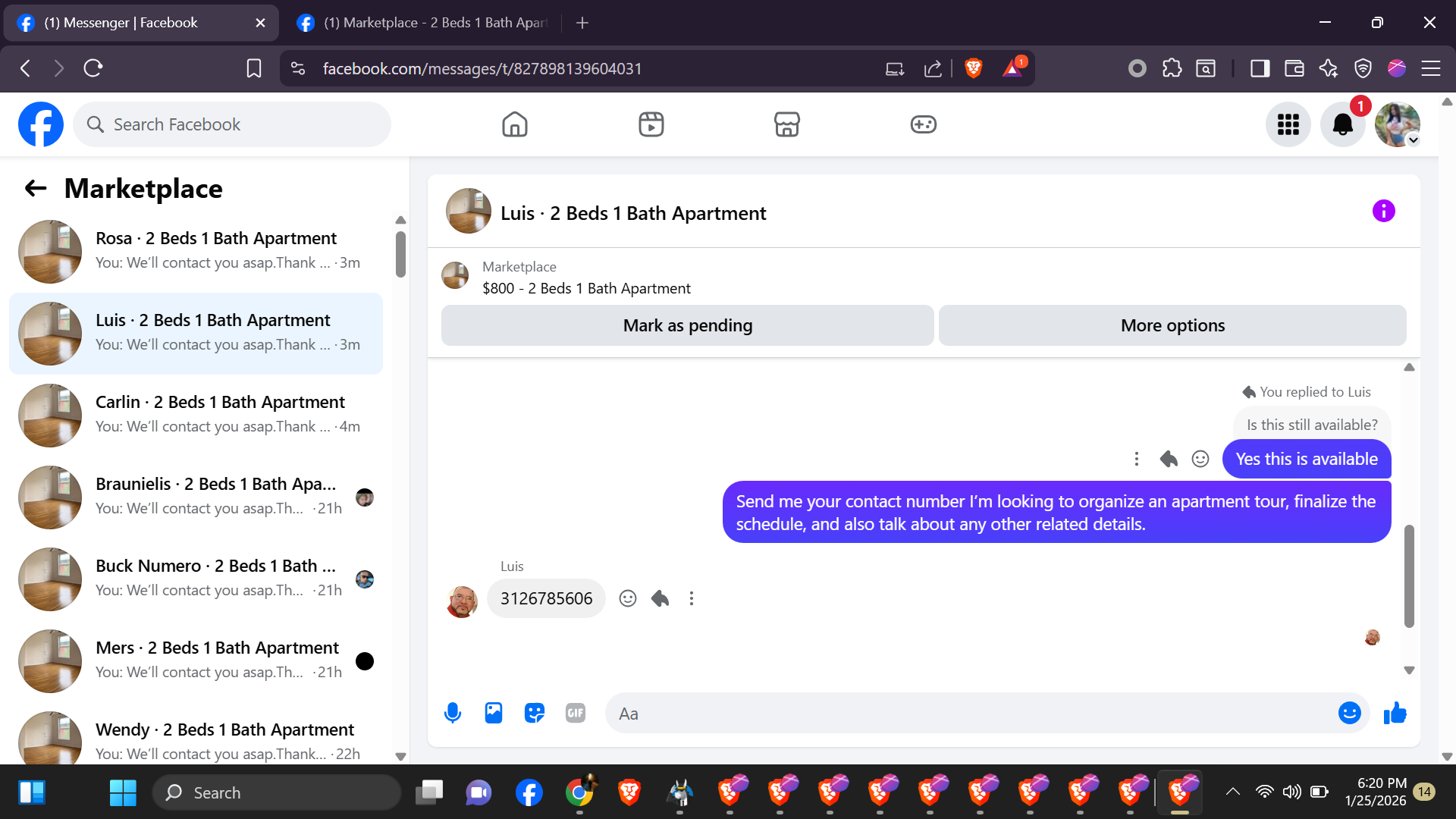Share this page icon in address bar
Screen dimensions: 1456x819
tap(933, 68)
